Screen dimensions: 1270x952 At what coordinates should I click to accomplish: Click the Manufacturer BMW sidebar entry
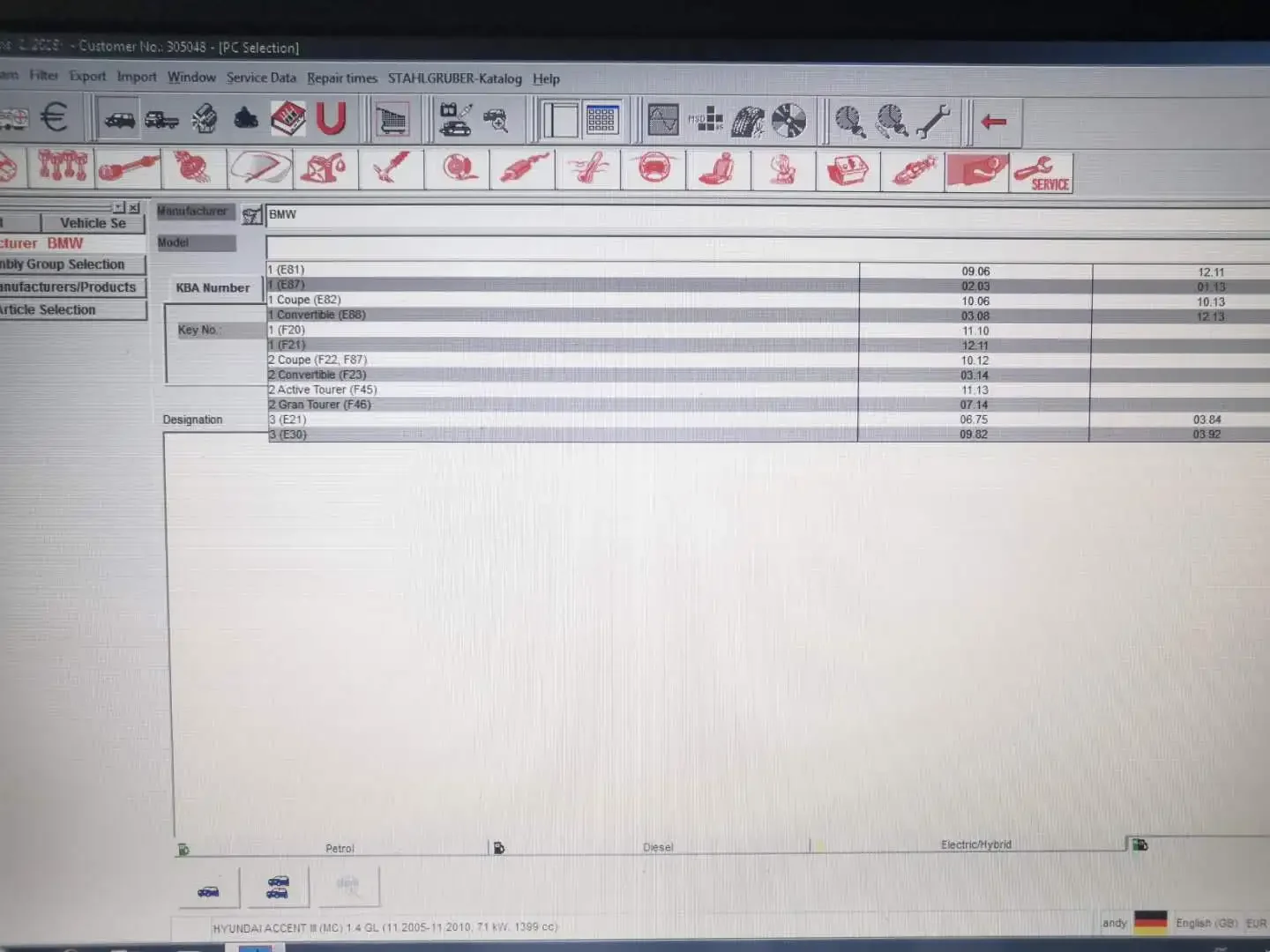(x=72, y=243)
